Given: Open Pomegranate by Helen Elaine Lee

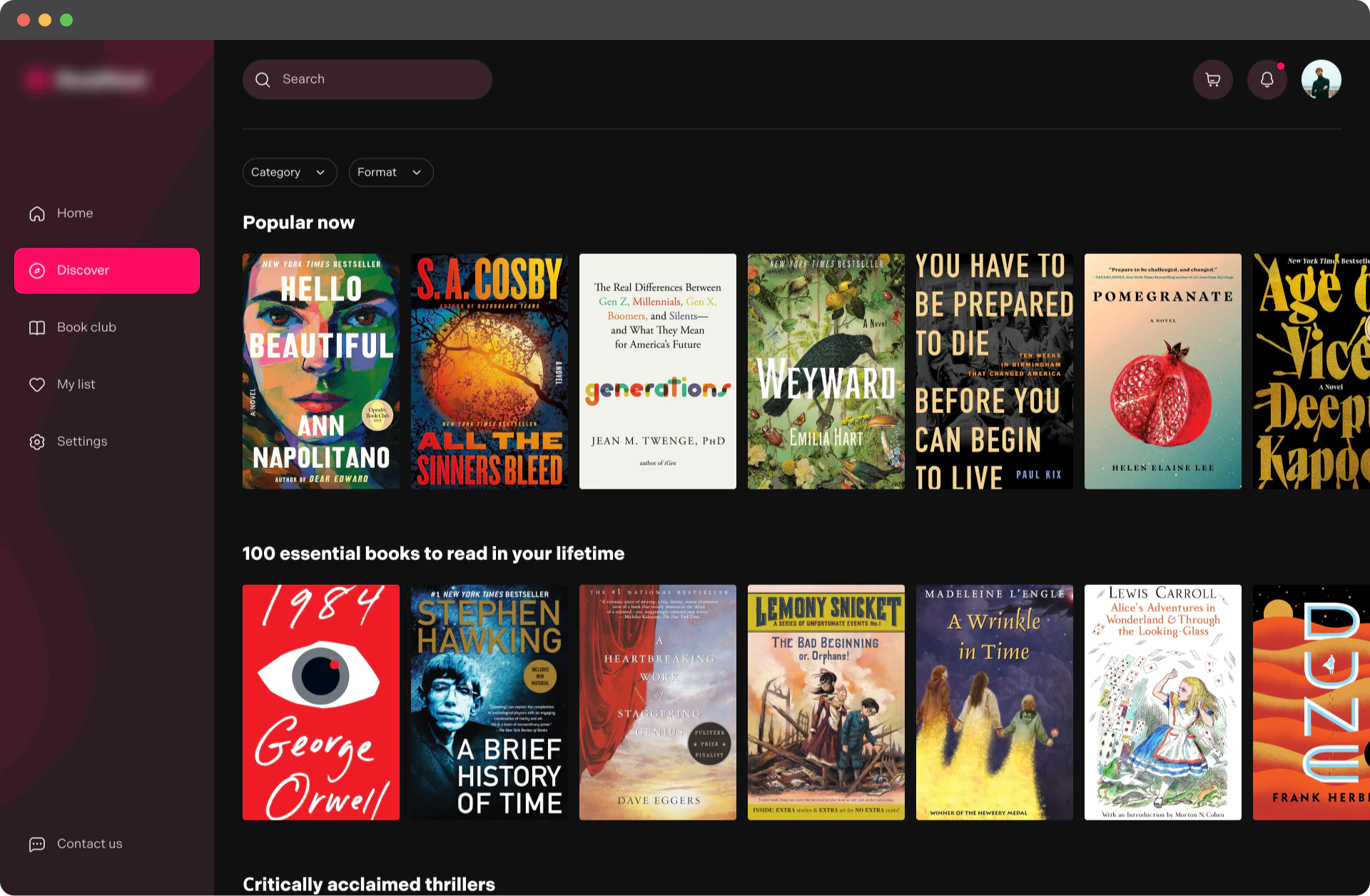Looking at the screenshot, I should [1163, 371].
